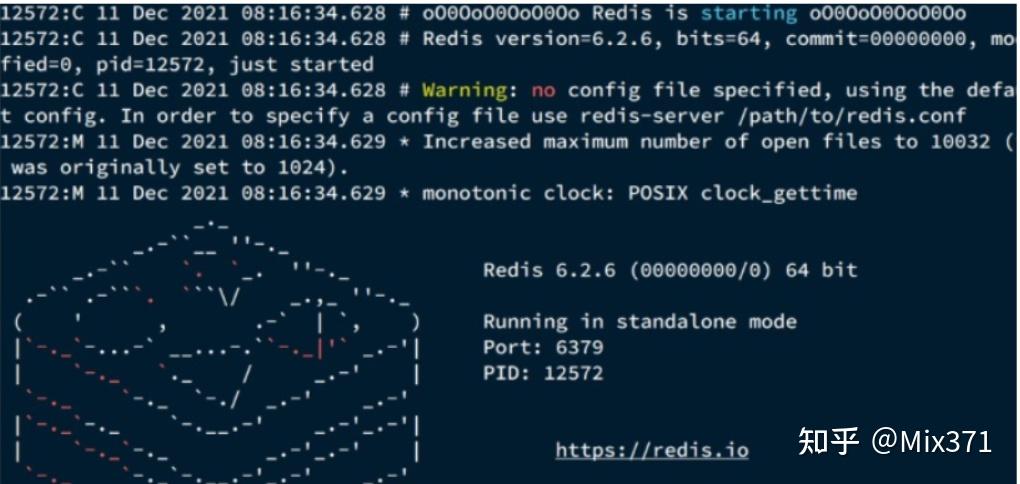Click the 知乎 watermark logo
The height and width of the screenshot is (484, 1020).
click(828, 442)
